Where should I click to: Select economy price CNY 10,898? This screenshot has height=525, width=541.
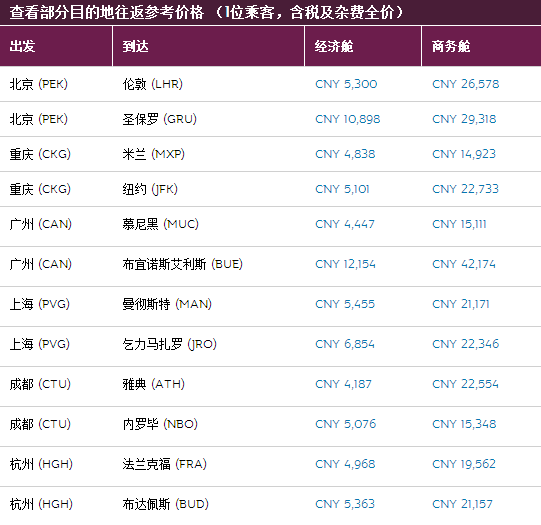(347, 119)
